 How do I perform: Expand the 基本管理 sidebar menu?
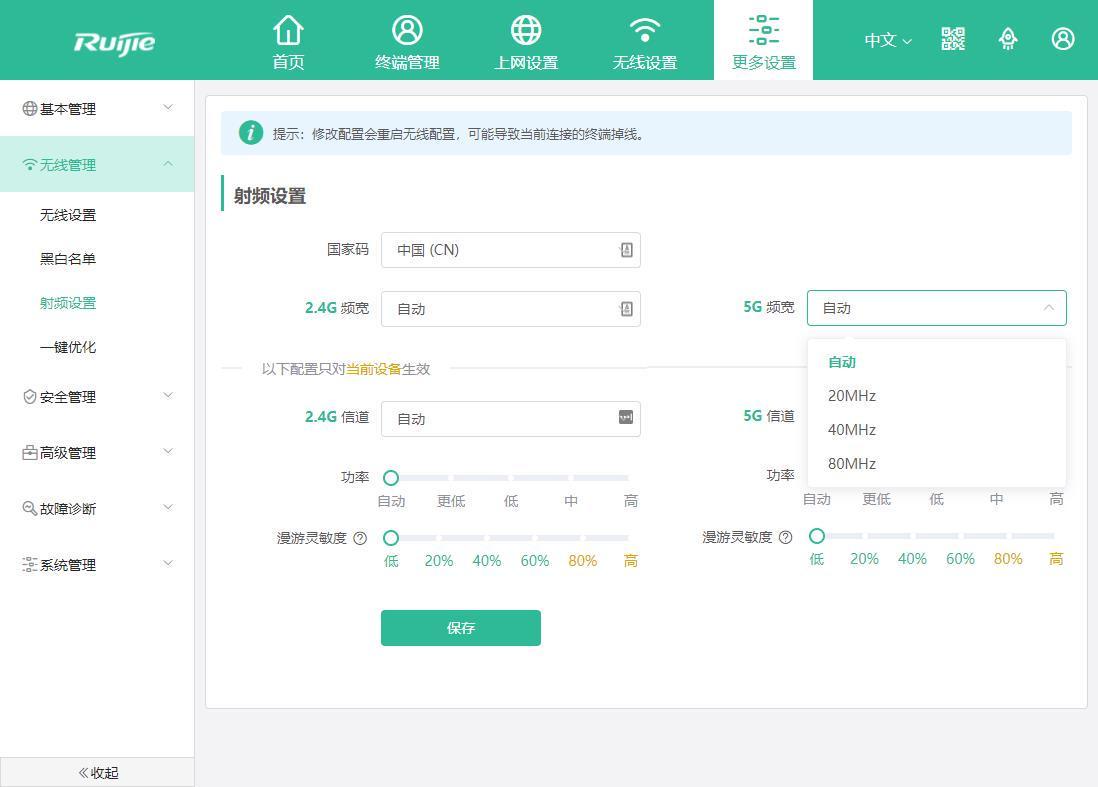click(97, 109)
